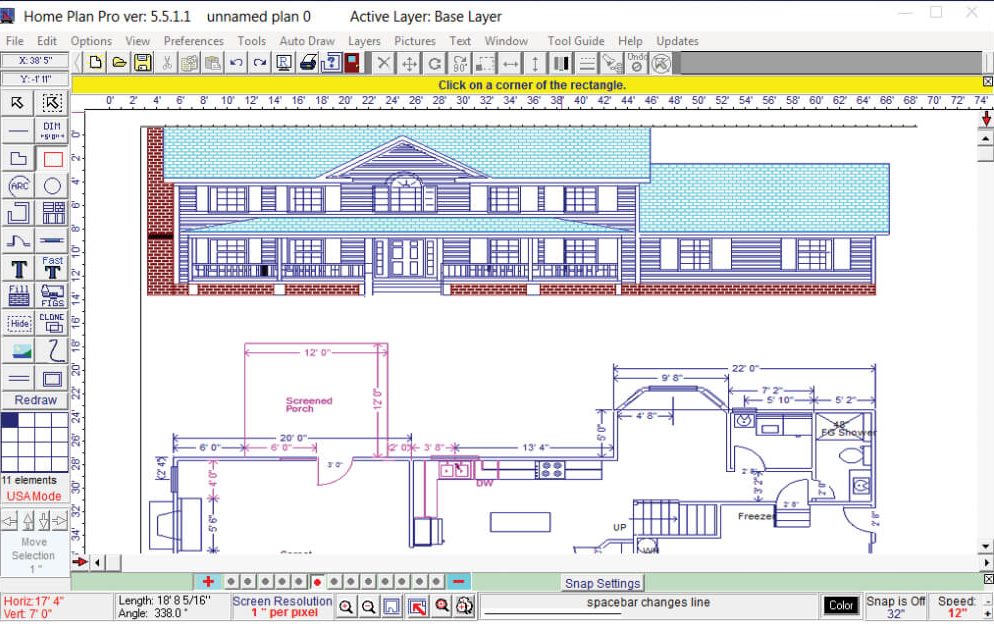Click the Undo-disable toolbar icon
Viewport: 994px width, 624px height.
click(636, 62)
